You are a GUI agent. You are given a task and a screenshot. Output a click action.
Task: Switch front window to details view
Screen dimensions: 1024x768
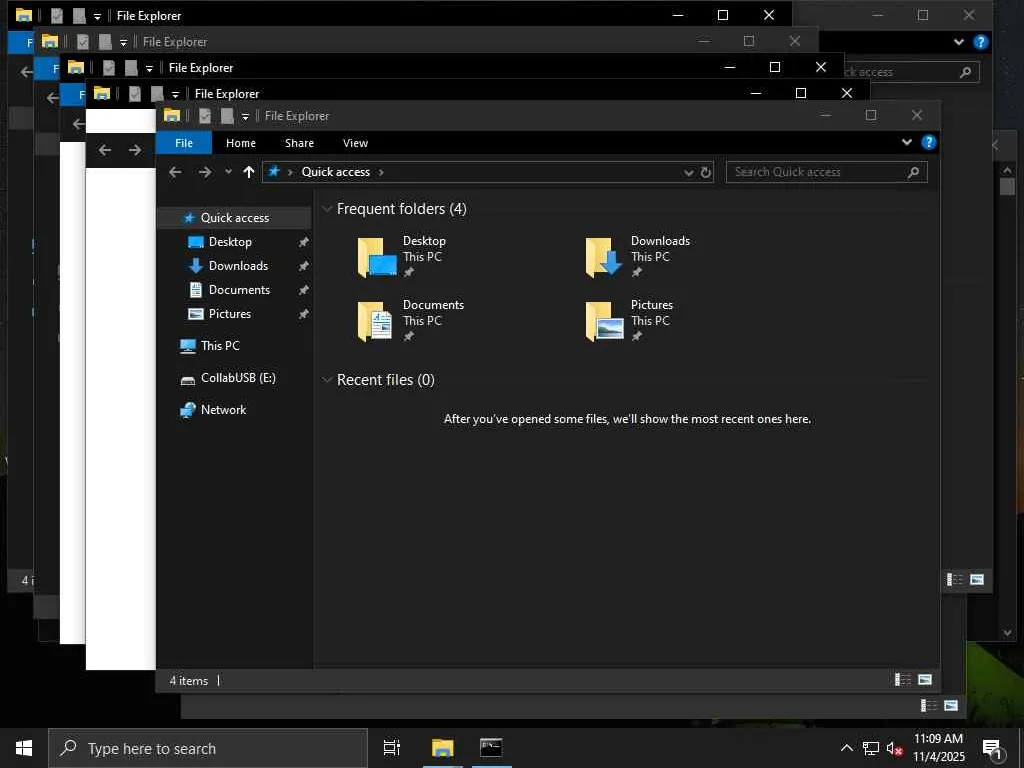[903, 680]
